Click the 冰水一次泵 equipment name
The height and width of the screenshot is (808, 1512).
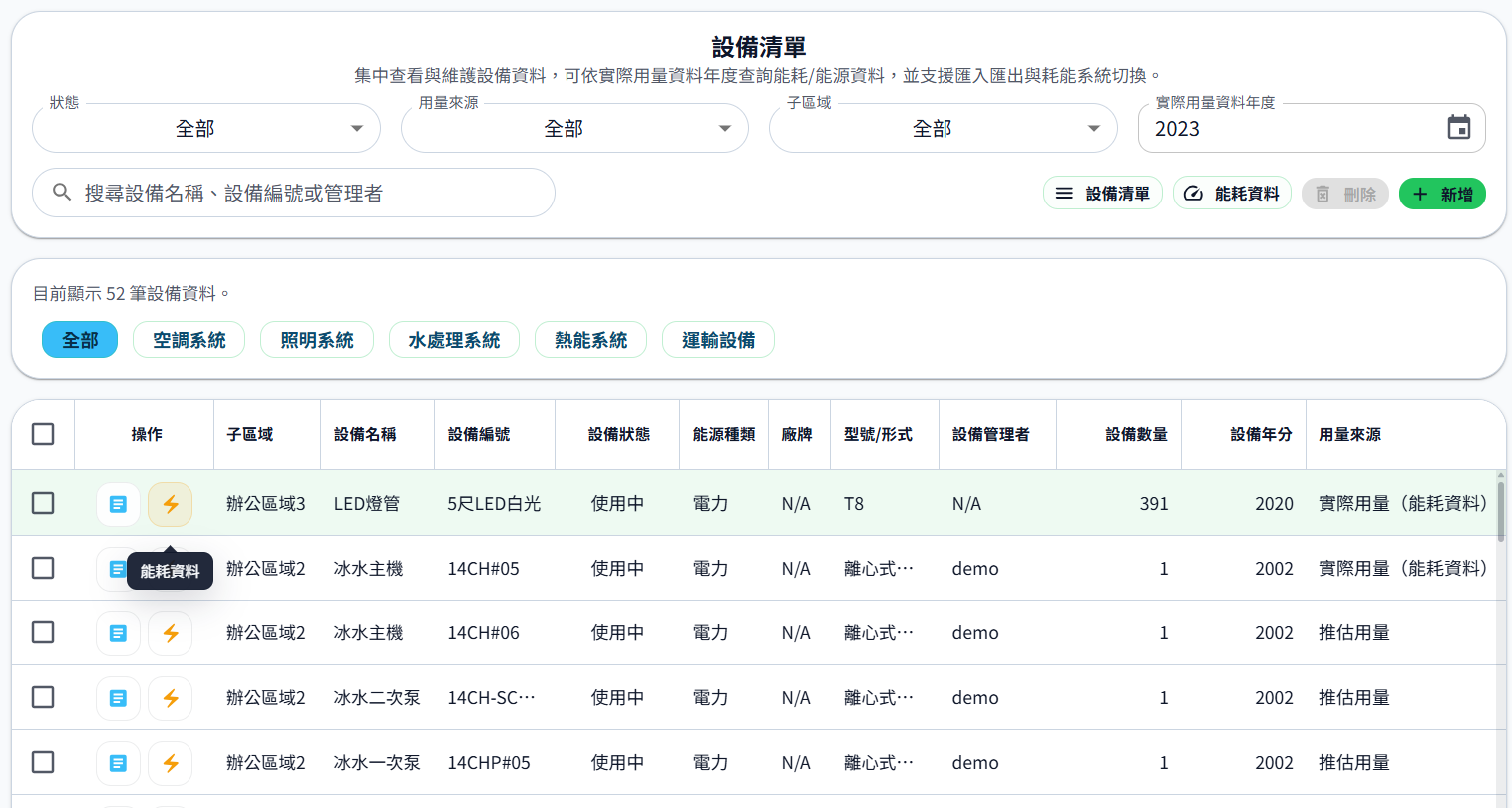(377, 763)
